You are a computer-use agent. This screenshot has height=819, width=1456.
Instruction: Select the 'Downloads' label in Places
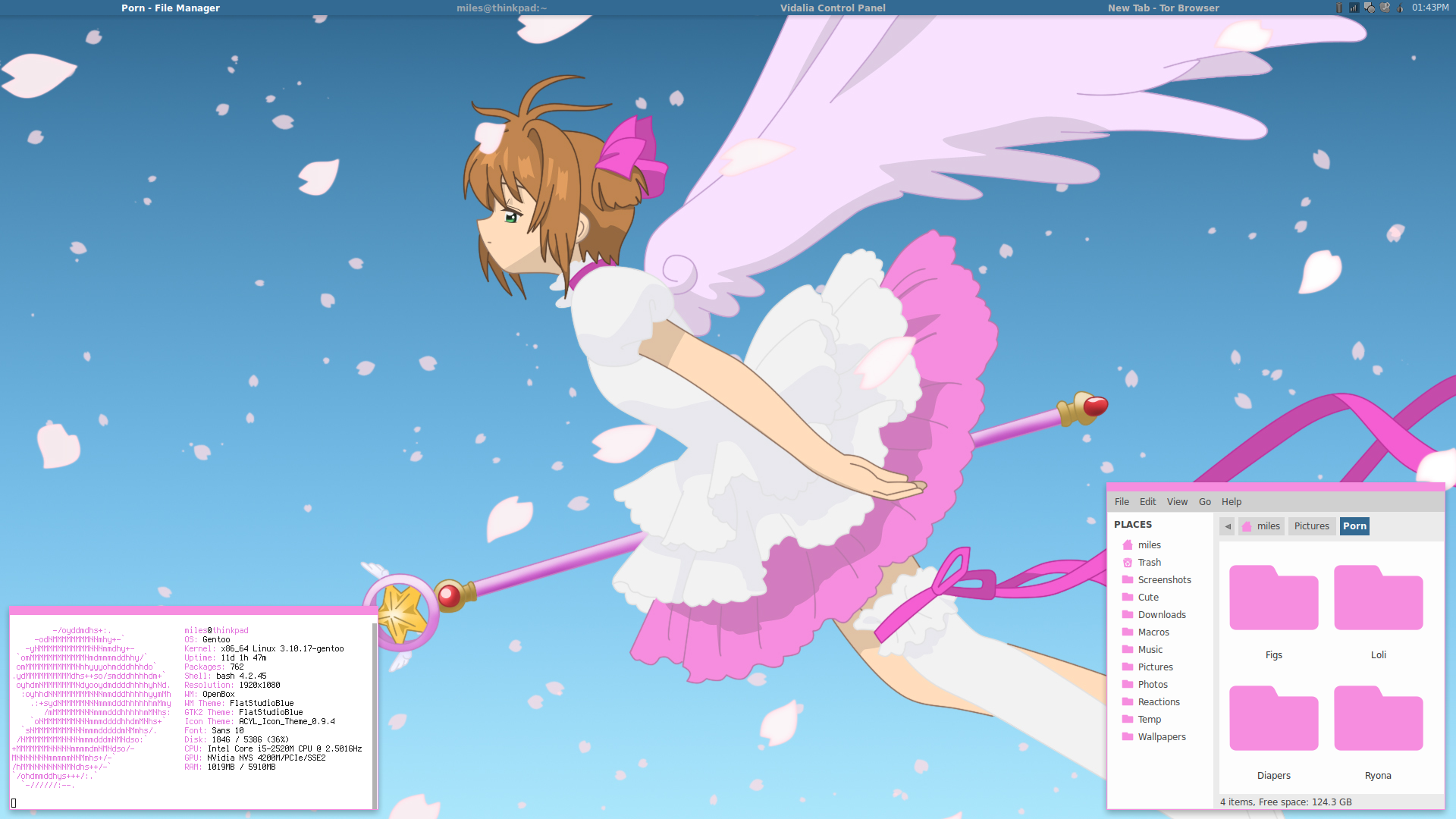click(x=1162, y=615)
